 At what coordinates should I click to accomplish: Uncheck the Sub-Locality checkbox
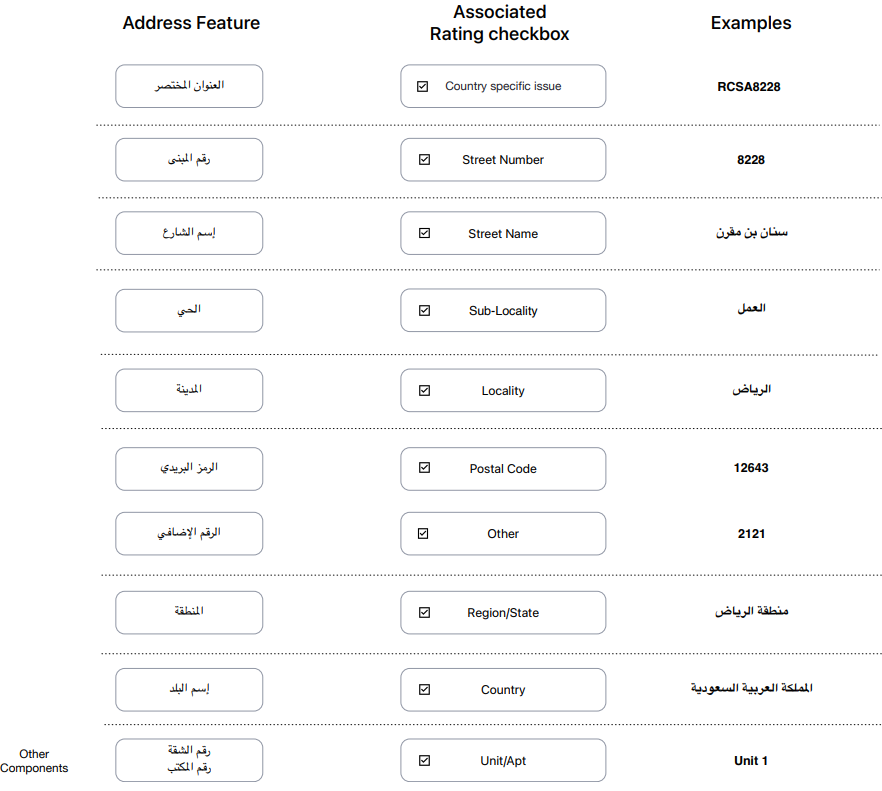pos(425,311)
